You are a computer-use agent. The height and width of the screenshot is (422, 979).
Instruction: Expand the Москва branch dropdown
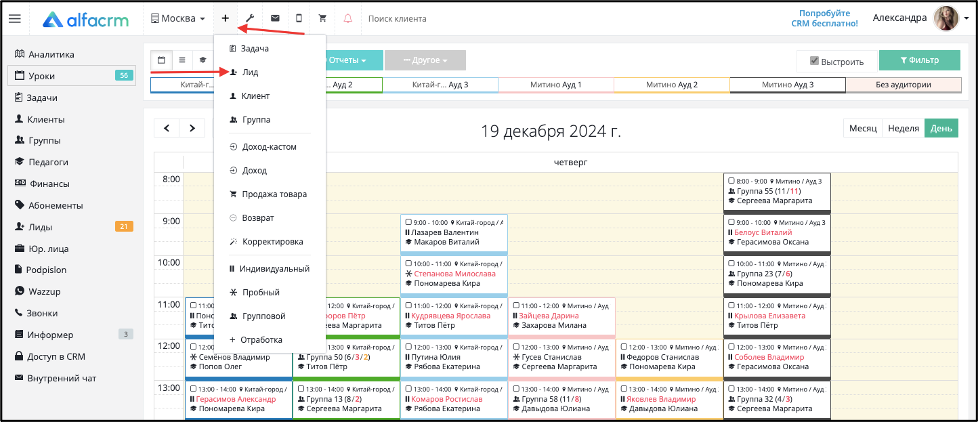pos(178,19)
